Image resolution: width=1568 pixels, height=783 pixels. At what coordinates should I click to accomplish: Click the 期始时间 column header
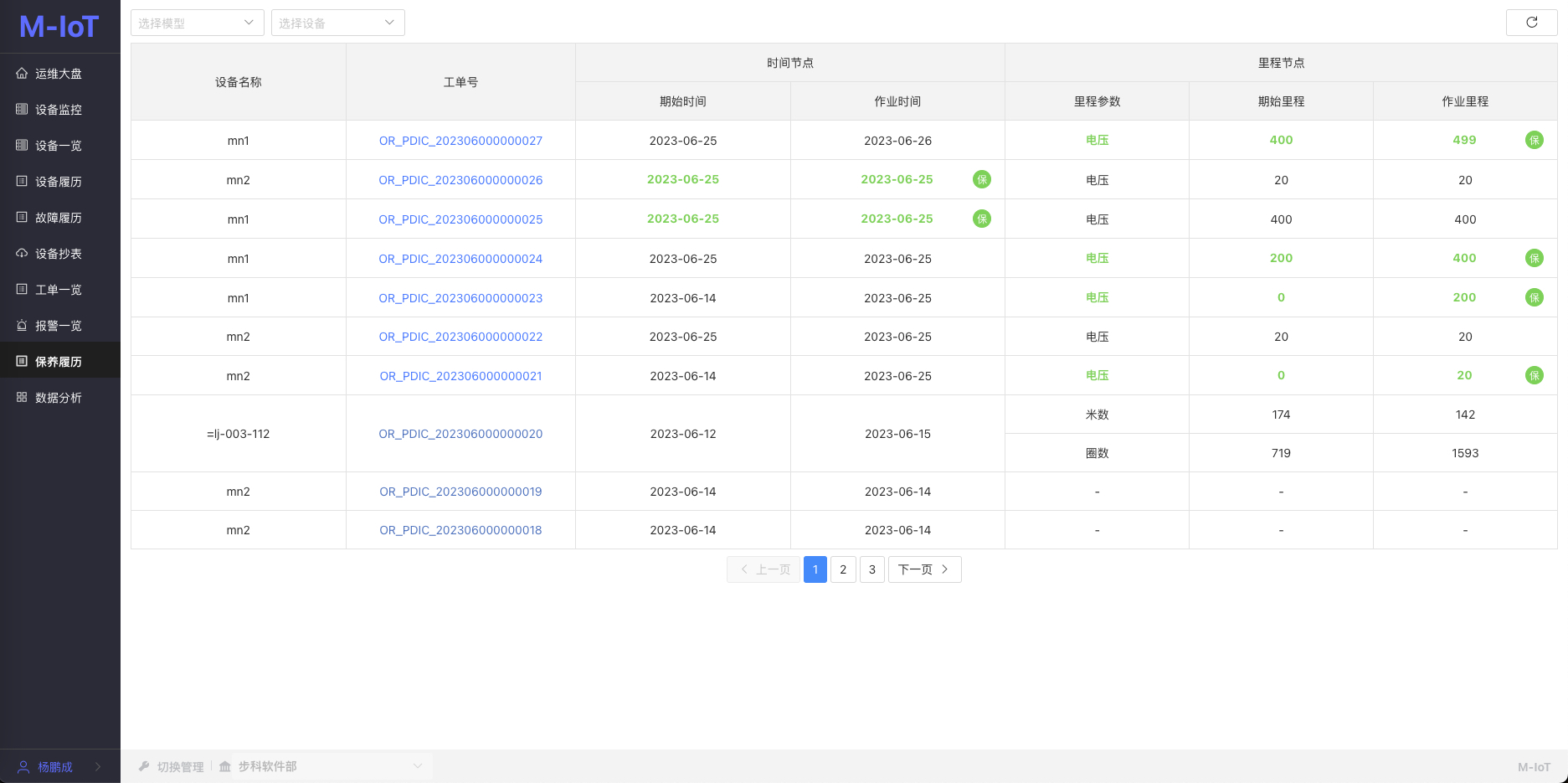[x=683, y=101]
